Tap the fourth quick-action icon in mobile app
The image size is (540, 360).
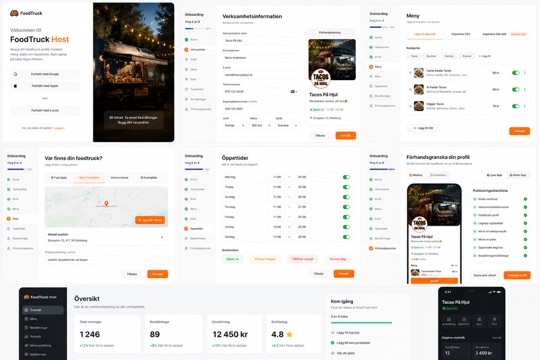(494, 321)
